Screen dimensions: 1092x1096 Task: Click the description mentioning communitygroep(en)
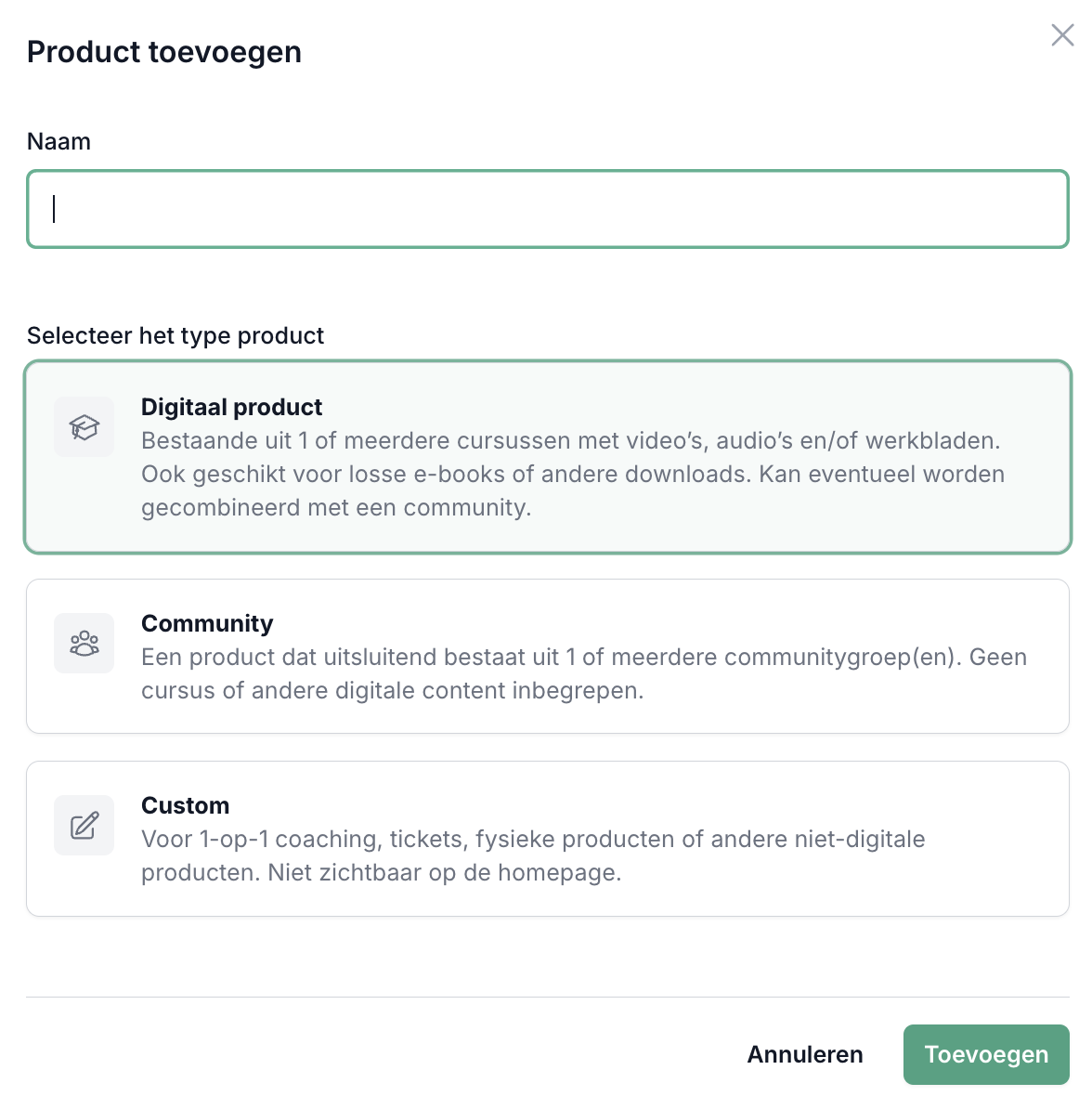[583, 673]
